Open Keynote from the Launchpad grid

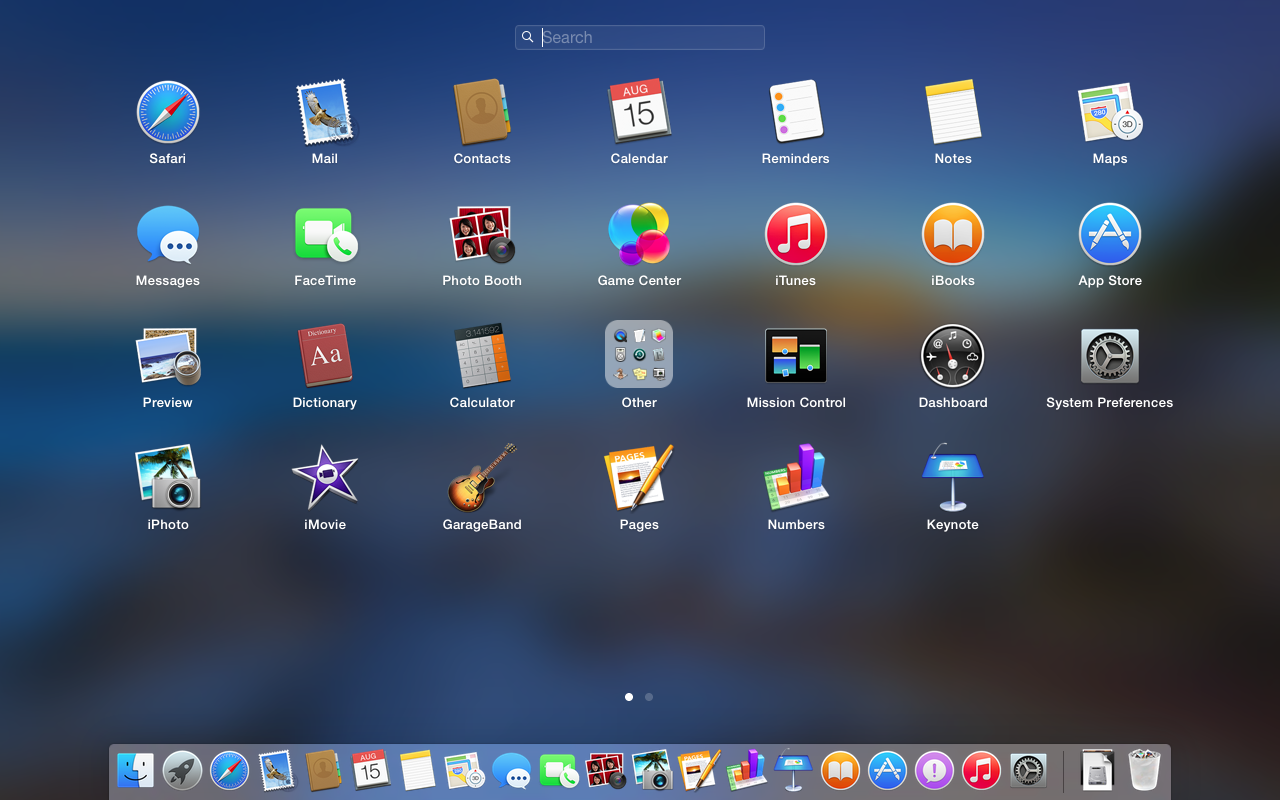pyautogui.click(x=953, y=478)
